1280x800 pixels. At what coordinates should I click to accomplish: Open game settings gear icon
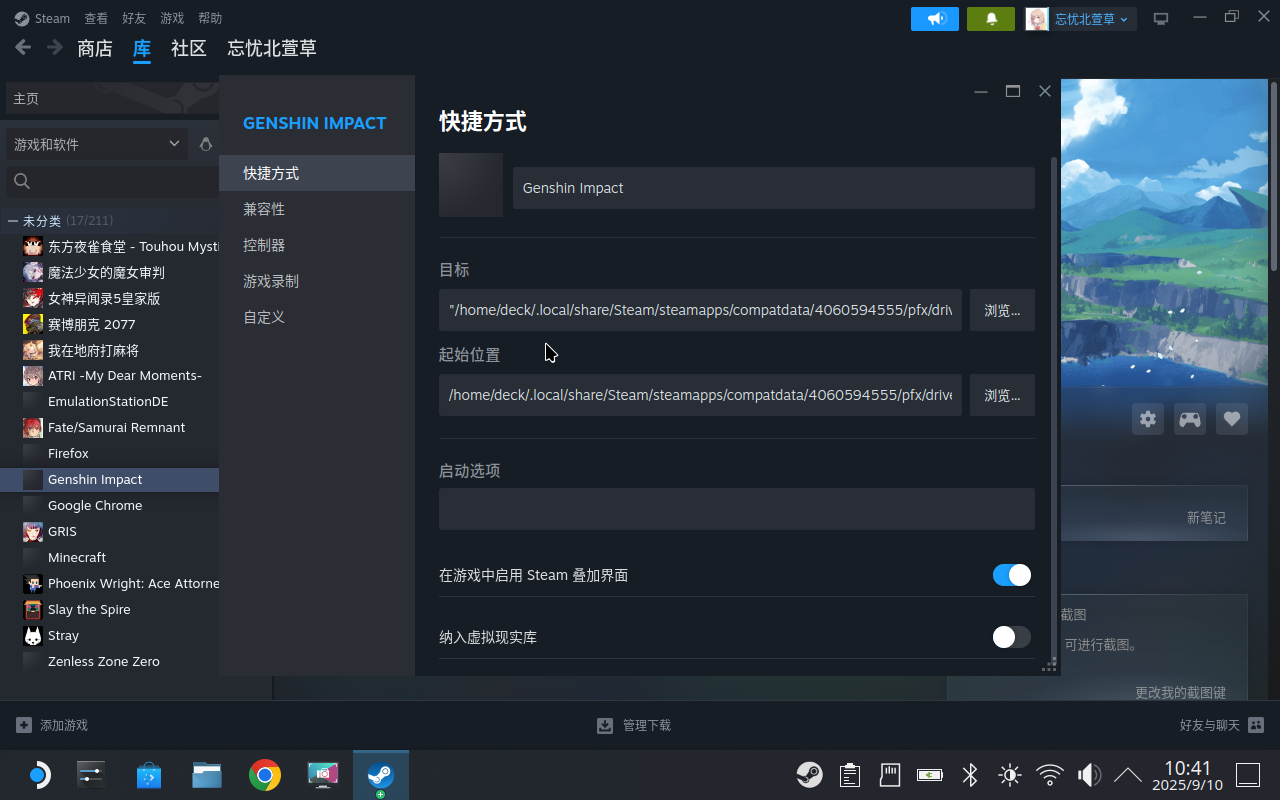[x=1148, y=419]
